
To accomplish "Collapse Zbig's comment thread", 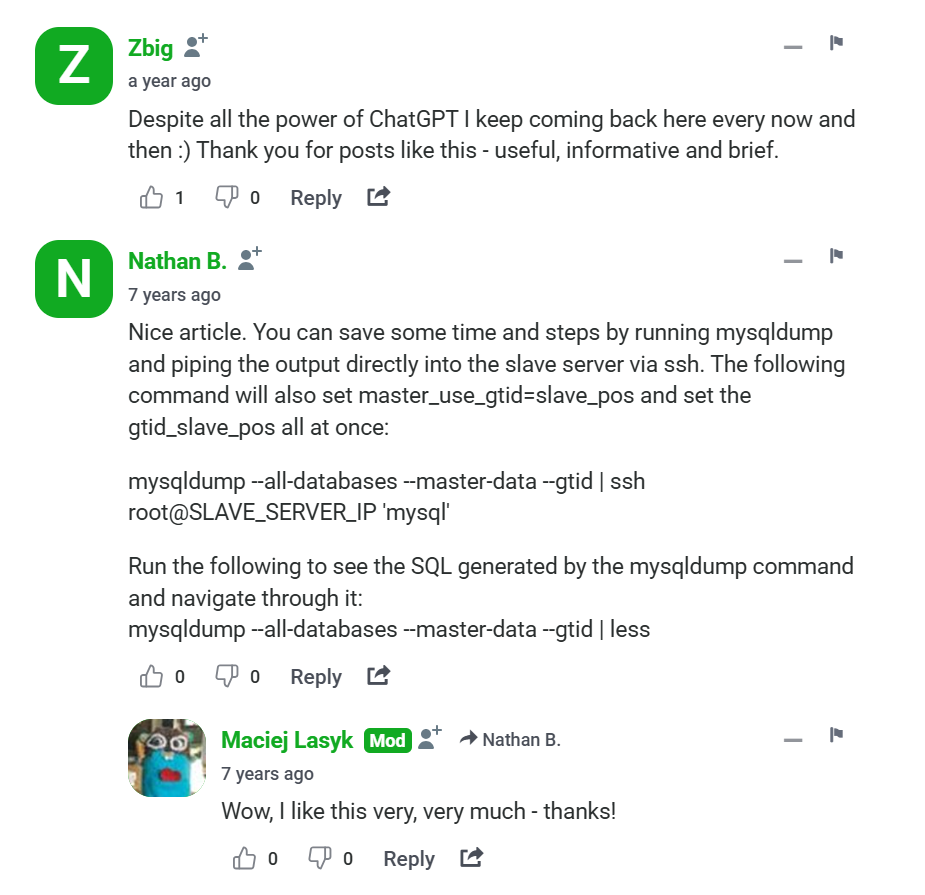I will 793,47.
